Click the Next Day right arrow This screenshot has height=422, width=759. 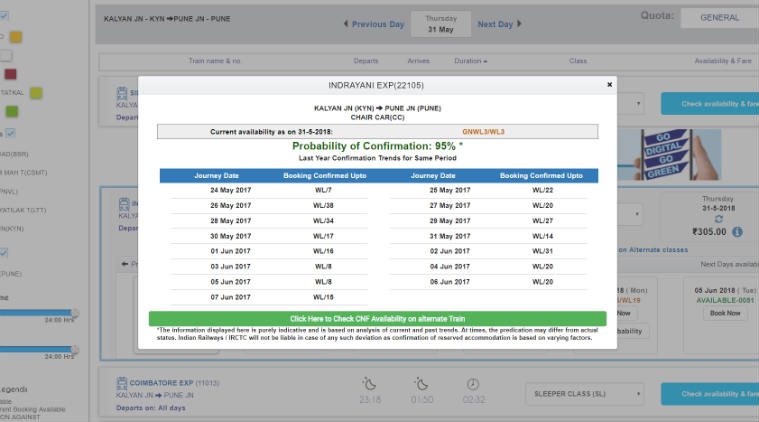[520, 24]
